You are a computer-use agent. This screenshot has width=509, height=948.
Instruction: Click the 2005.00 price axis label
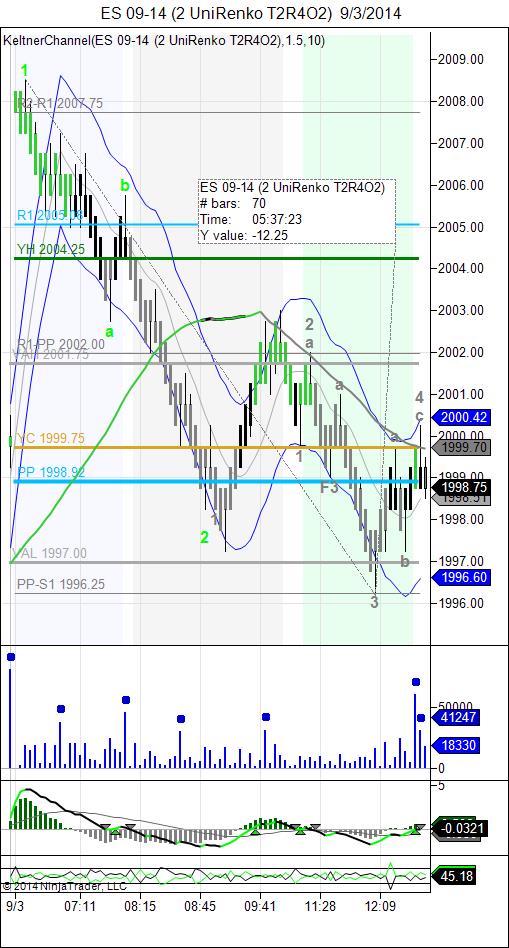click(459, 227)
